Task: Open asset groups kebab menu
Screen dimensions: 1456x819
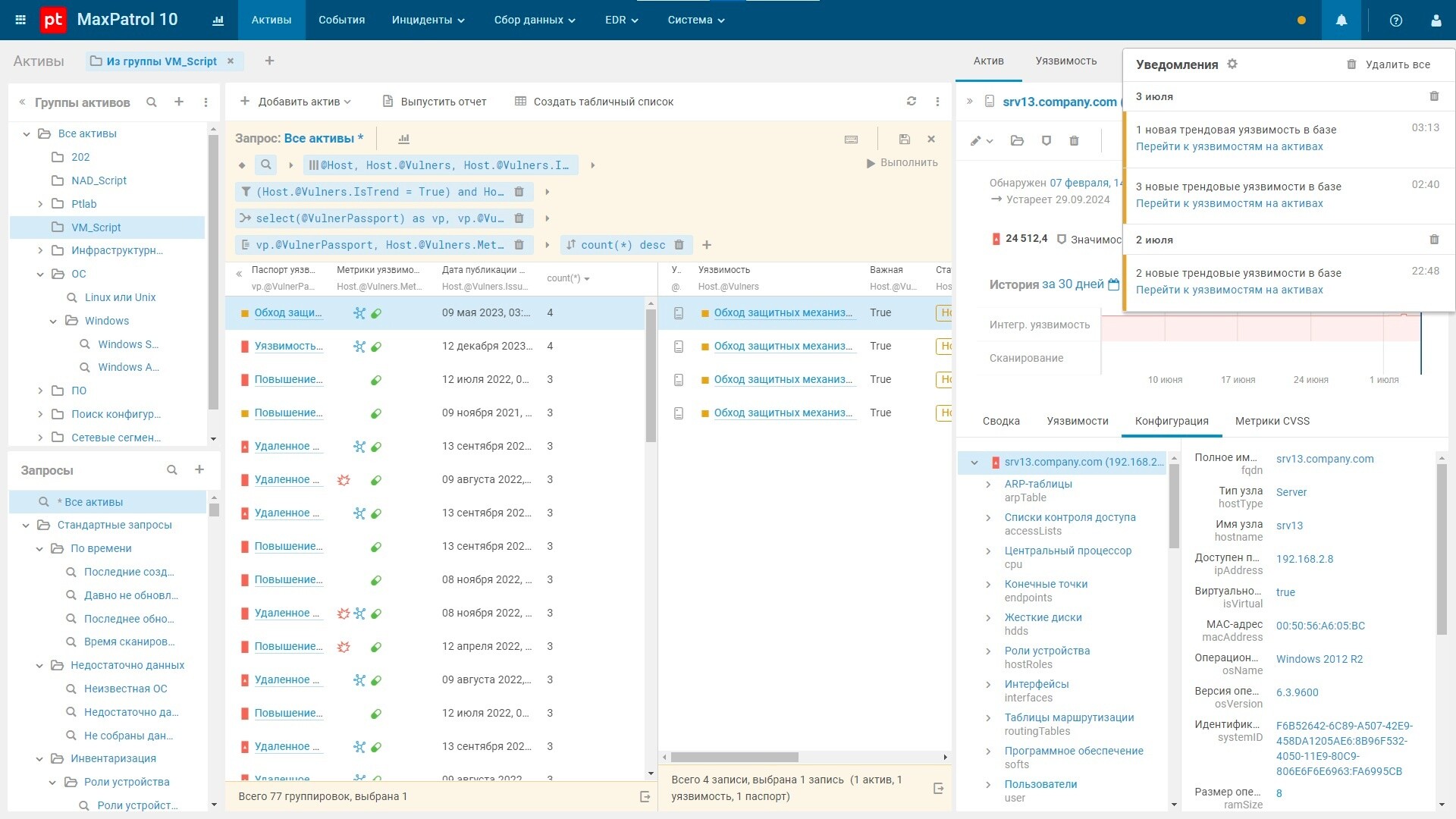Action: coord(206,102)
